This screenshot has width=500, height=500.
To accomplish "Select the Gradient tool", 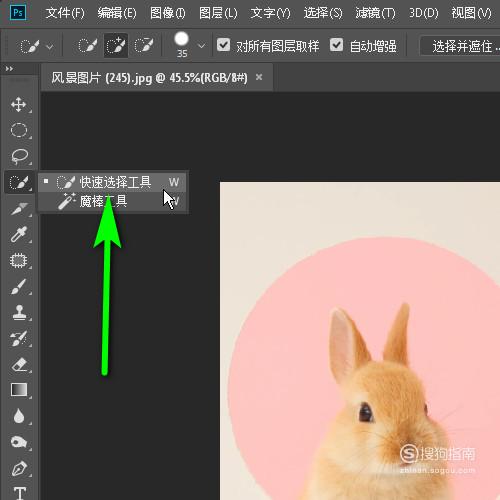I will click(19, 390).
